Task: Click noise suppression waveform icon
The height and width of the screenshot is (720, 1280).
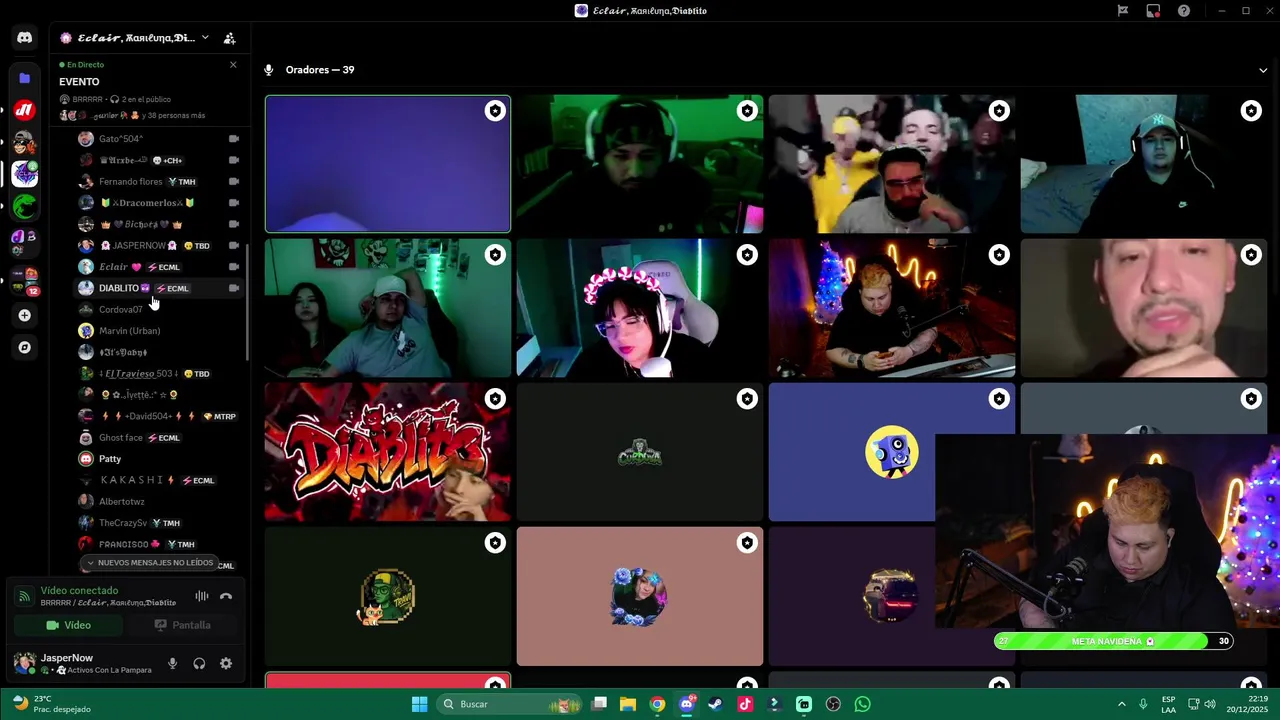Action: (x=202, y=596)
